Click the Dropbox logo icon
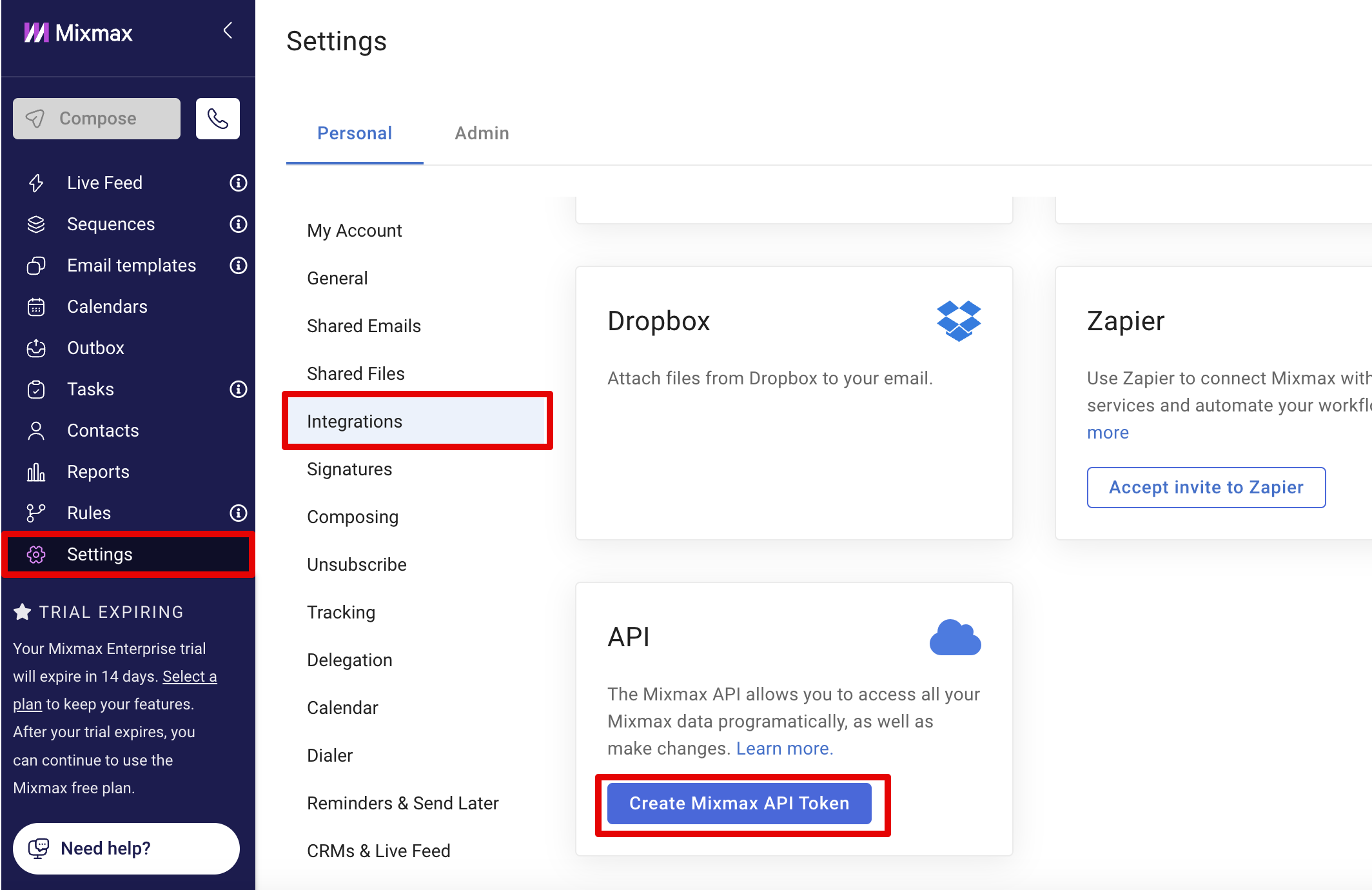 tap(958, 321)
